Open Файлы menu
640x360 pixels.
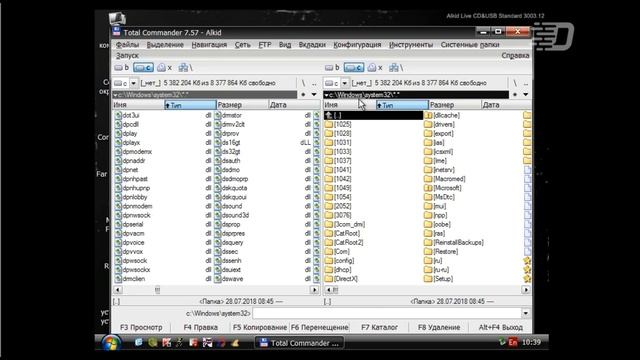click(x=127, y=45)
